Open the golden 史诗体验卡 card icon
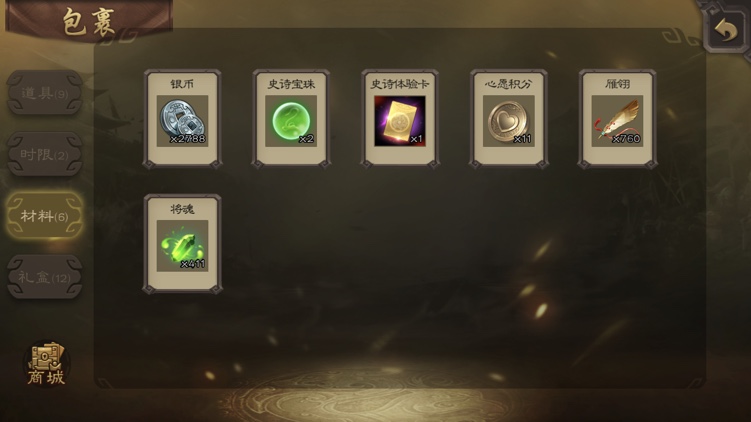The image size is (751, 422). point(400,121)
